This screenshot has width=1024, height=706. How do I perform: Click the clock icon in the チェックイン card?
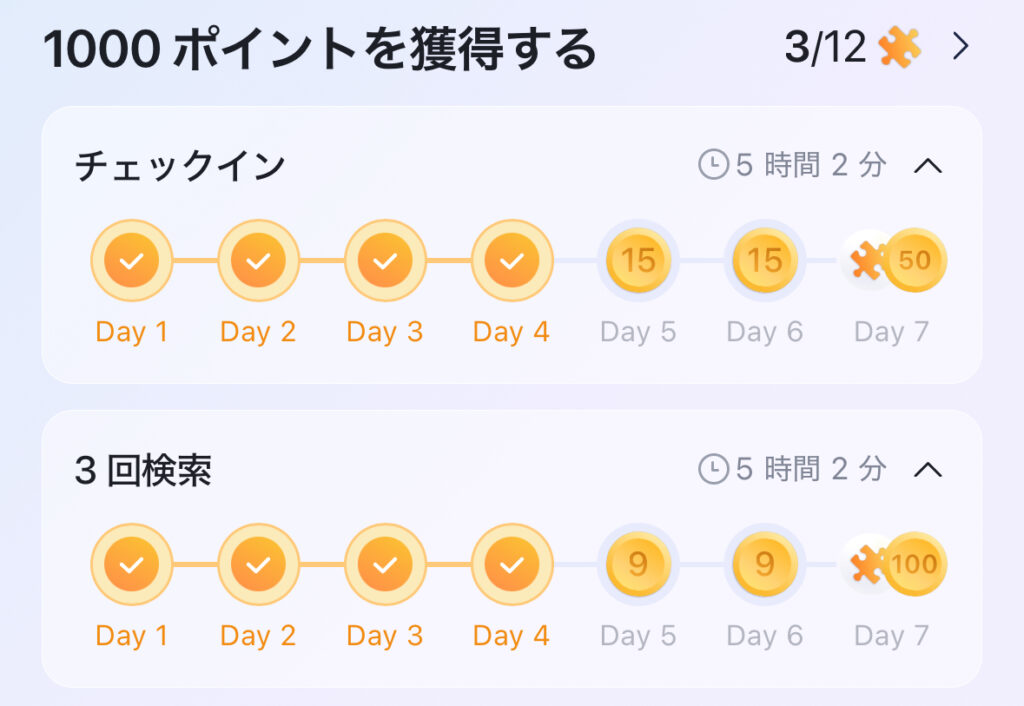pos(713,165)
